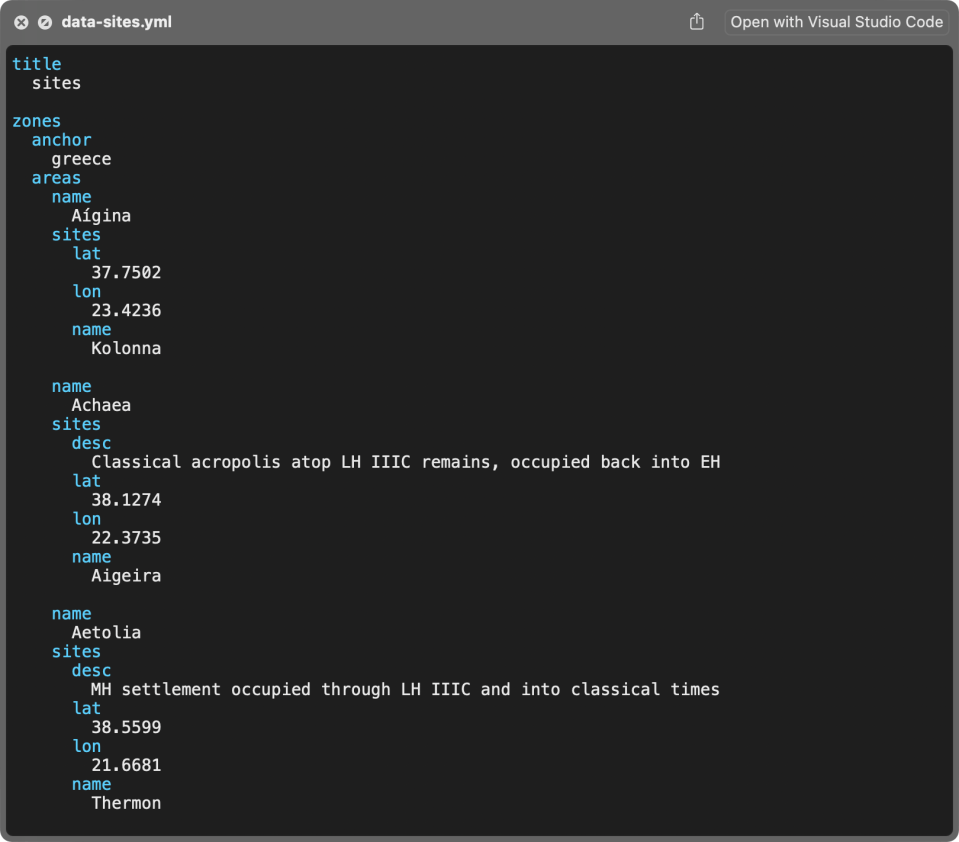Screen dimensions: 959x842
Task: Click the site name 'Kolonna'
Action: tap(126, 349)
